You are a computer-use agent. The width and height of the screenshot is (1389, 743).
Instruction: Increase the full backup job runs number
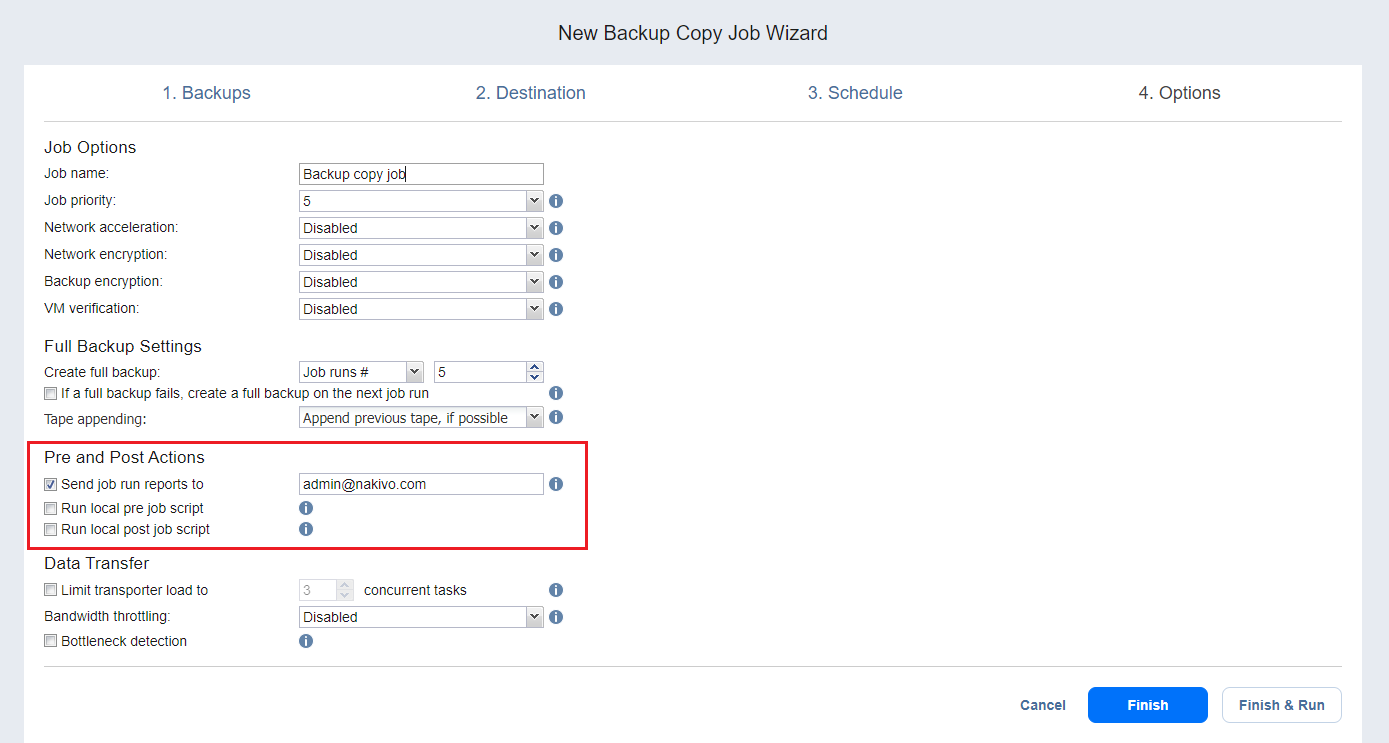pos(535,367)
